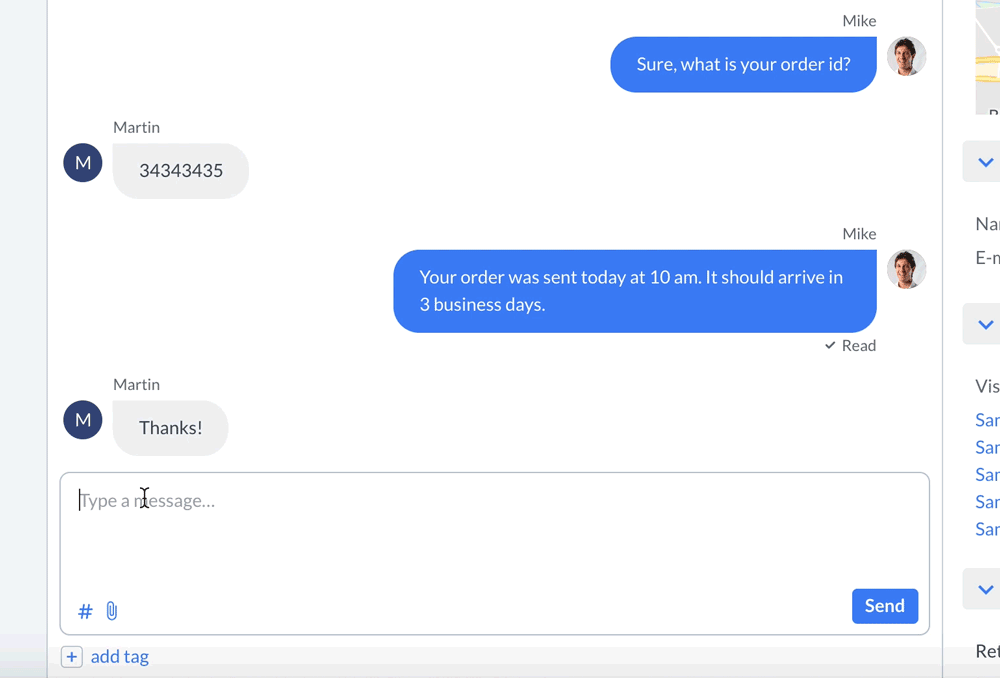This screenshot has width=1000, height=678.
Task: Click Martin's M avatar beside message 34343435
Action: click(x=82, y=162)
